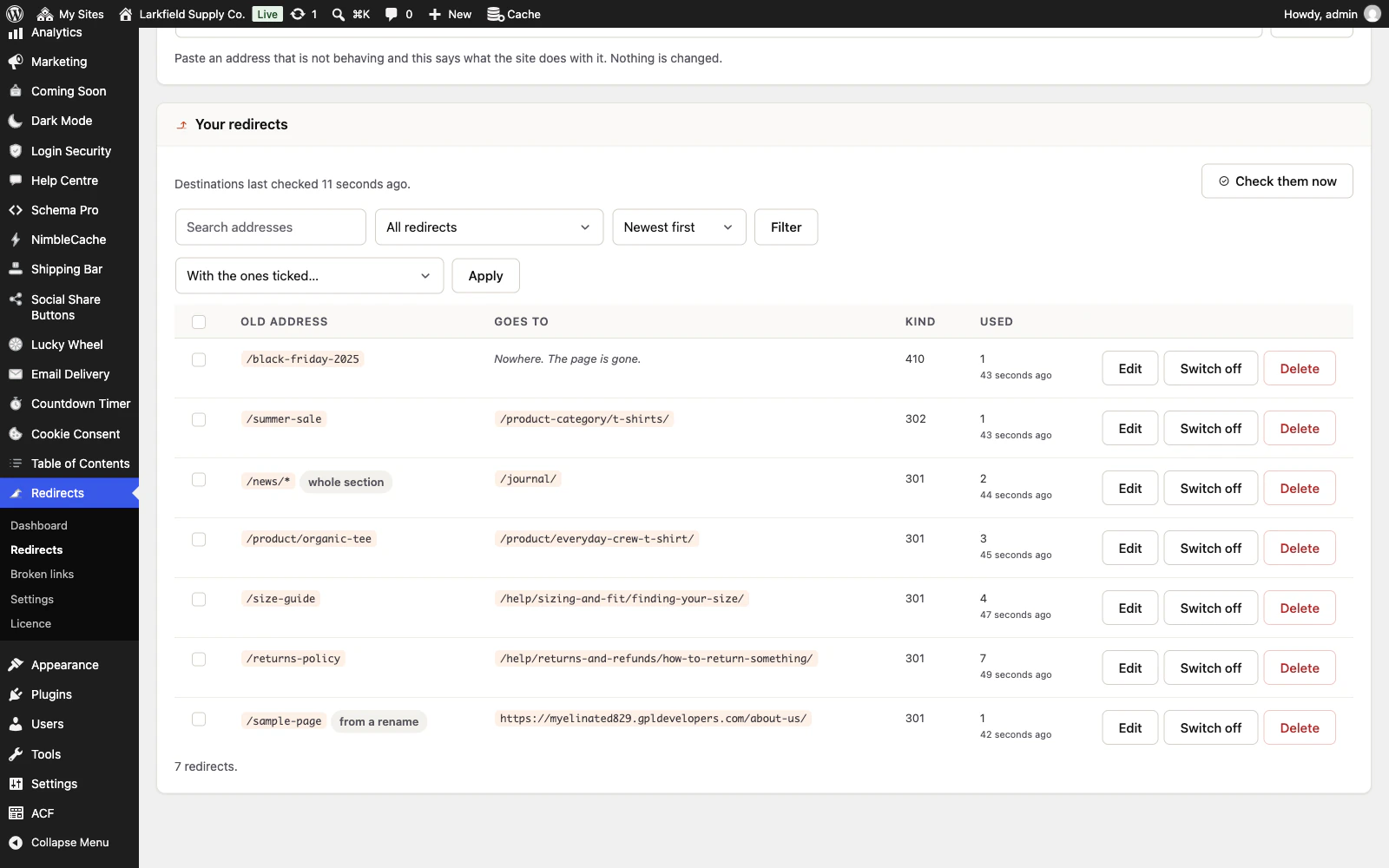Click the Check them now button
Viewport: 1389px width, 868px height.
click(x=1277, y=181)
